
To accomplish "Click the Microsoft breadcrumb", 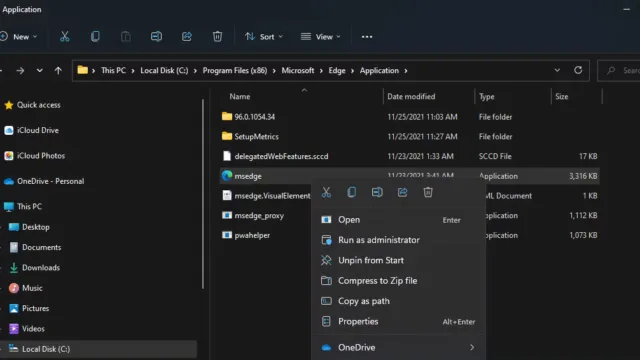I will click(x=298, y=71).
